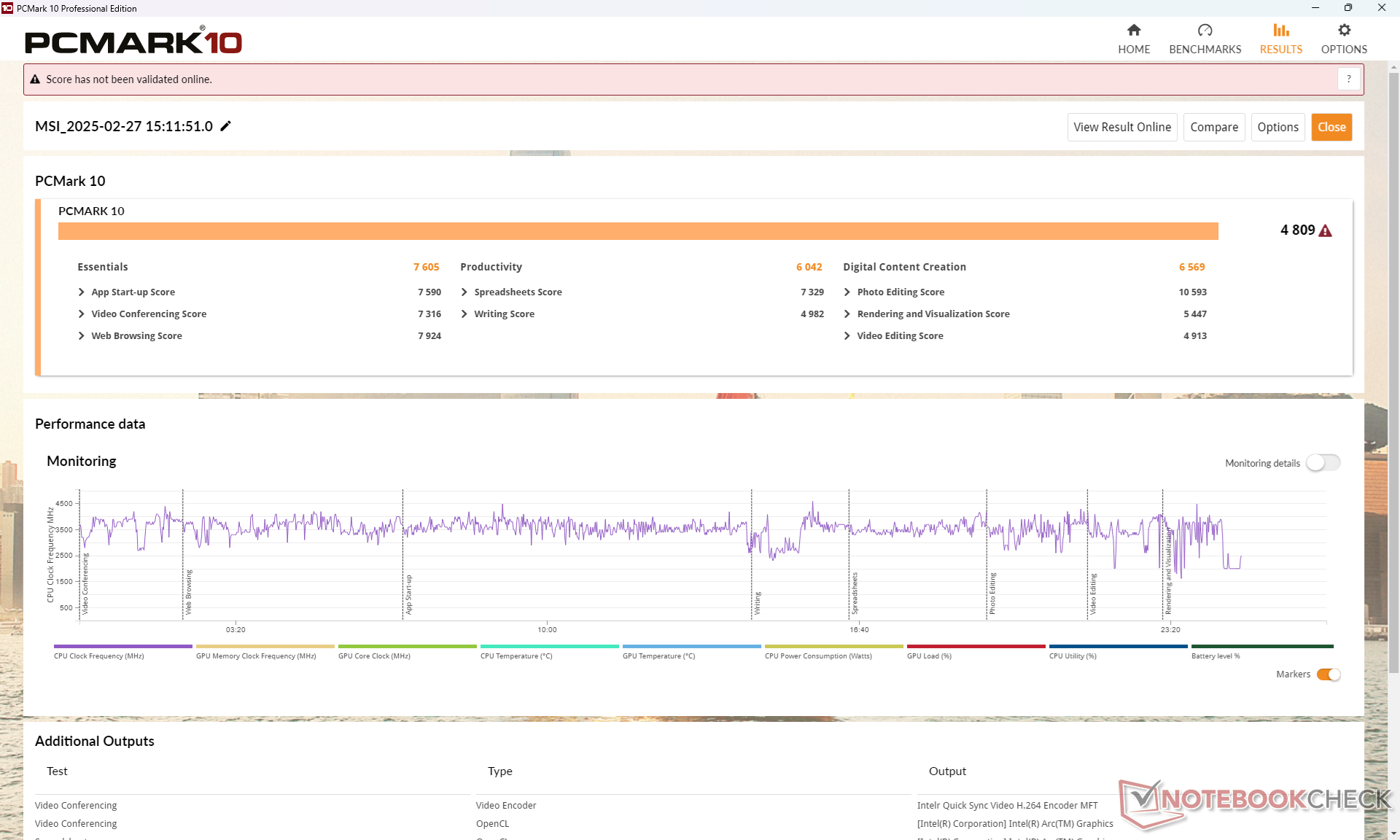Click the PCMark 10 logo
This screenshot has height=840, width=1400.
coord(133,42)
